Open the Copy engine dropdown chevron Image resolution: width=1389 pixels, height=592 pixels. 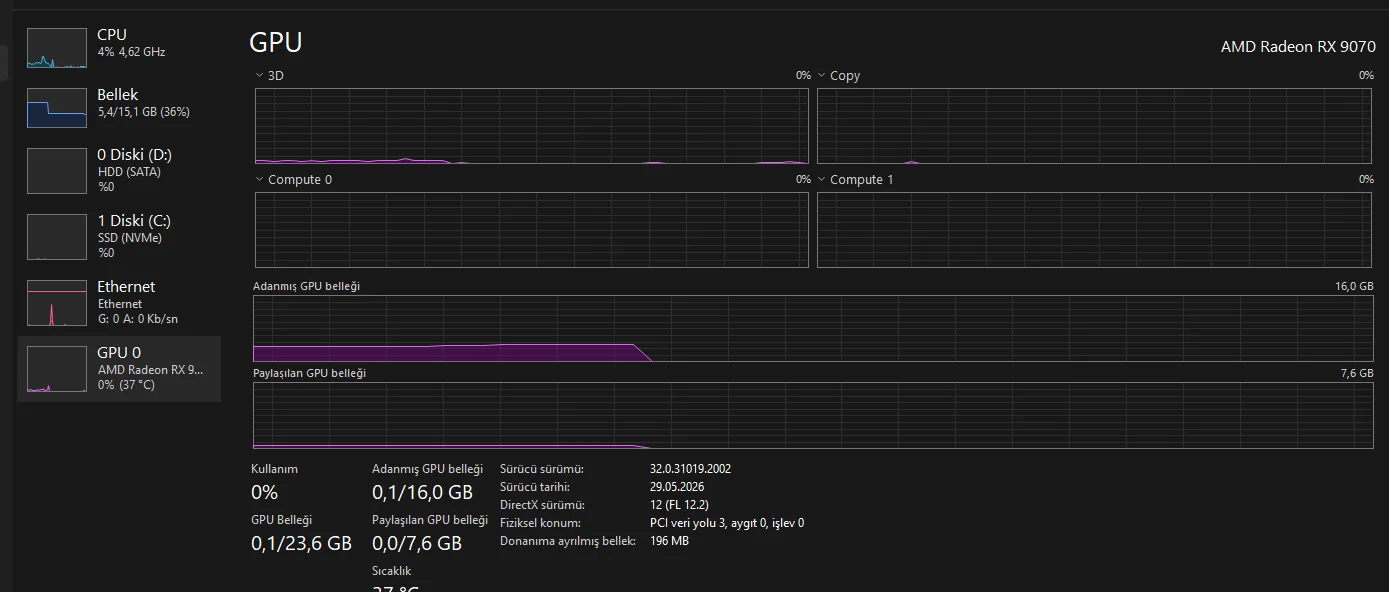click(822, 75)
